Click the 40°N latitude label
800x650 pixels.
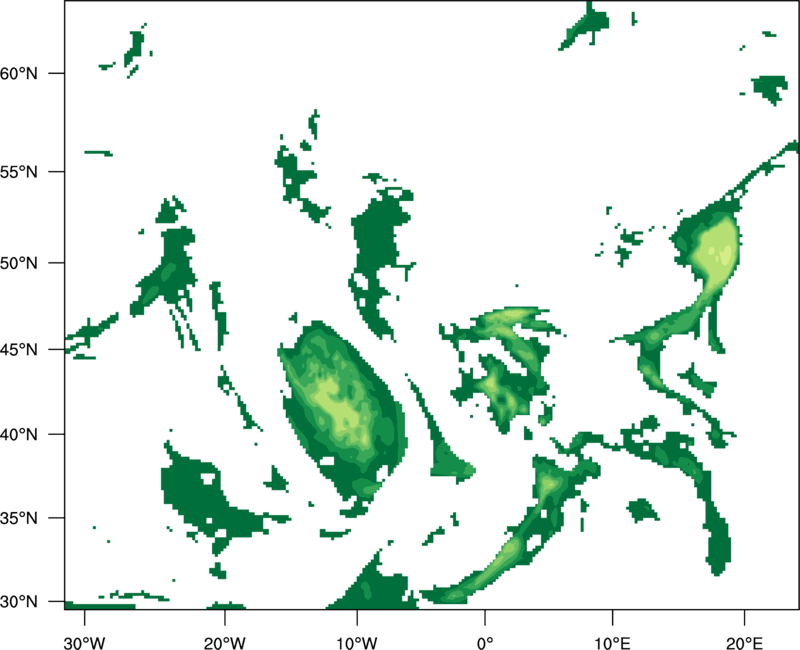tap(19, 435)
